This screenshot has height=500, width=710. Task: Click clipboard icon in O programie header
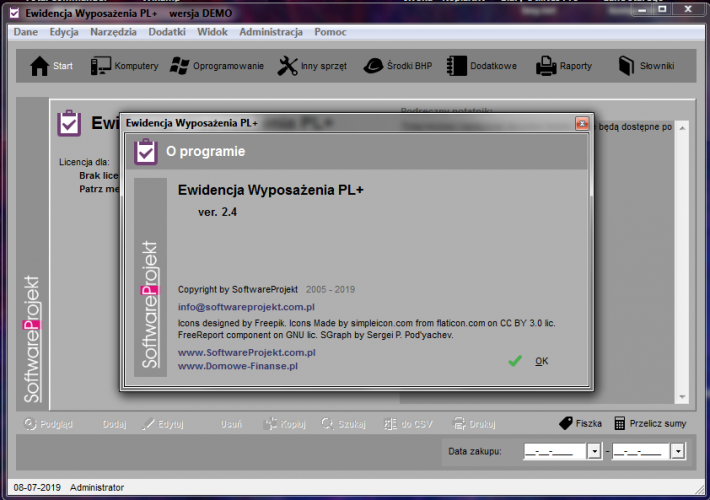tap(146, 152)
